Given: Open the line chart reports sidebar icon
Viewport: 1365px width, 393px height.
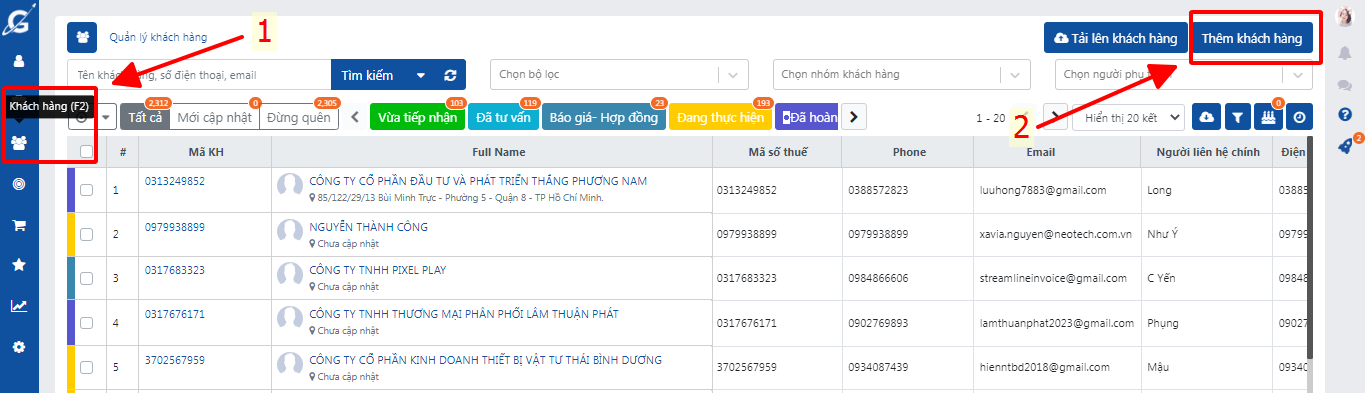Looking at the screenshot, I should (x=19, y=306).
